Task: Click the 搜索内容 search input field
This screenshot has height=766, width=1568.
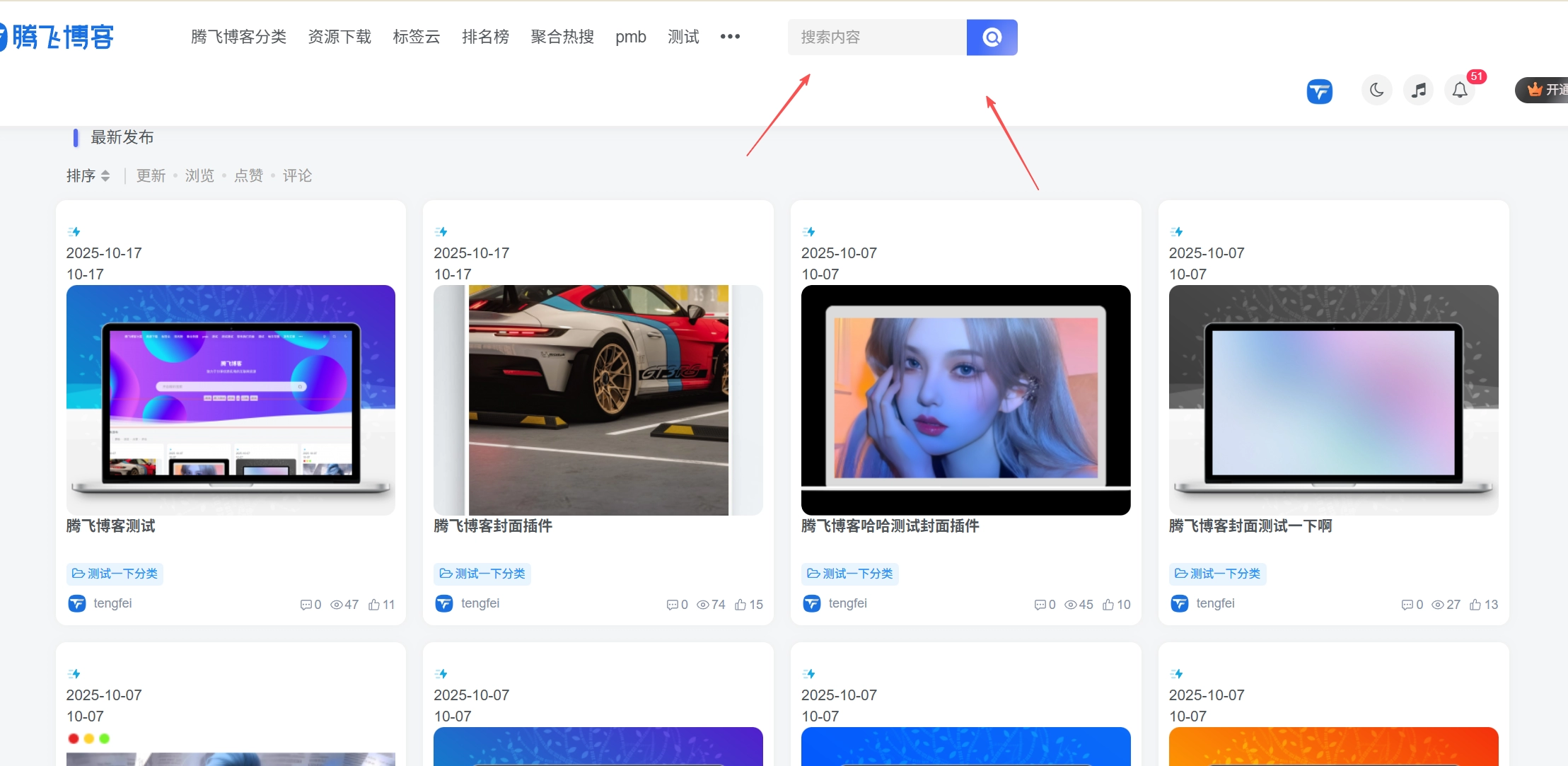Action: pos(876,37)
